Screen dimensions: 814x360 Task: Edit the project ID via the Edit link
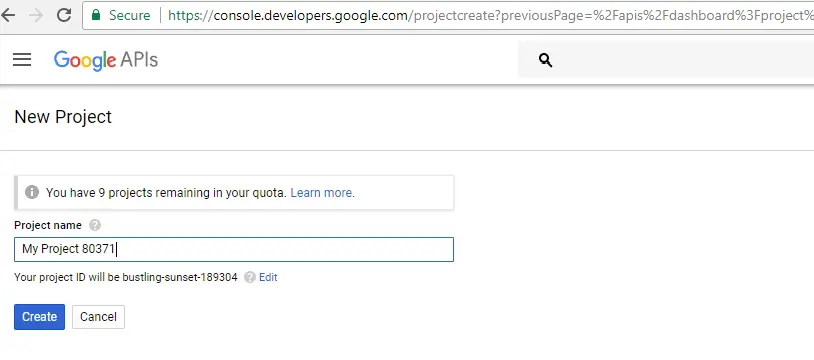pos(268,277)
